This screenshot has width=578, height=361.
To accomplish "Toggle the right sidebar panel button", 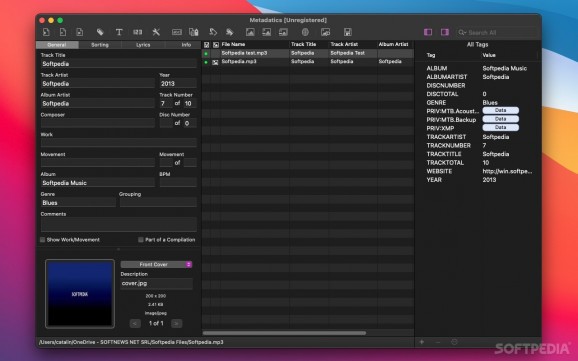I will 445,32.
